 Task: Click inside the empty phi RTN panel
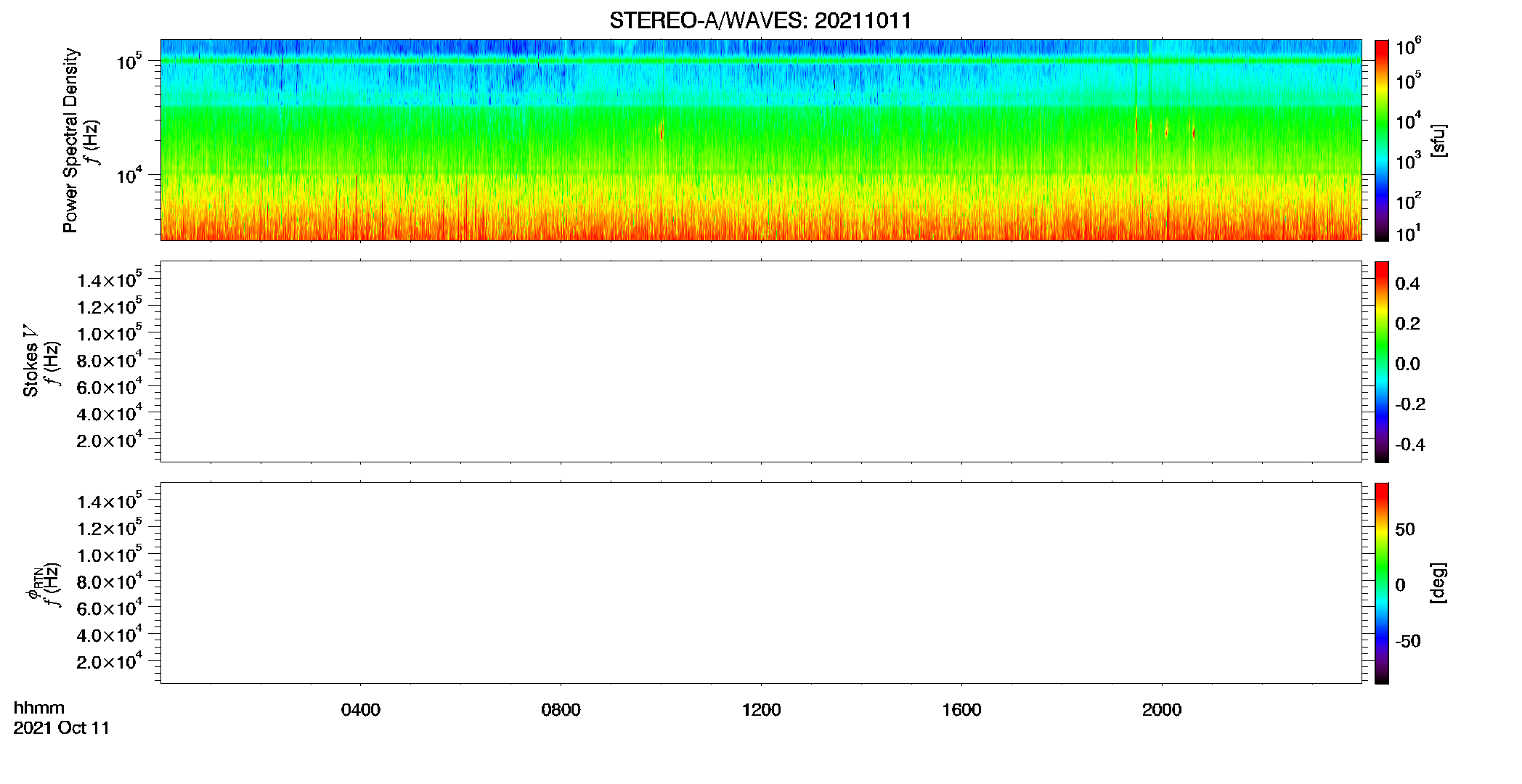(761, 583)
